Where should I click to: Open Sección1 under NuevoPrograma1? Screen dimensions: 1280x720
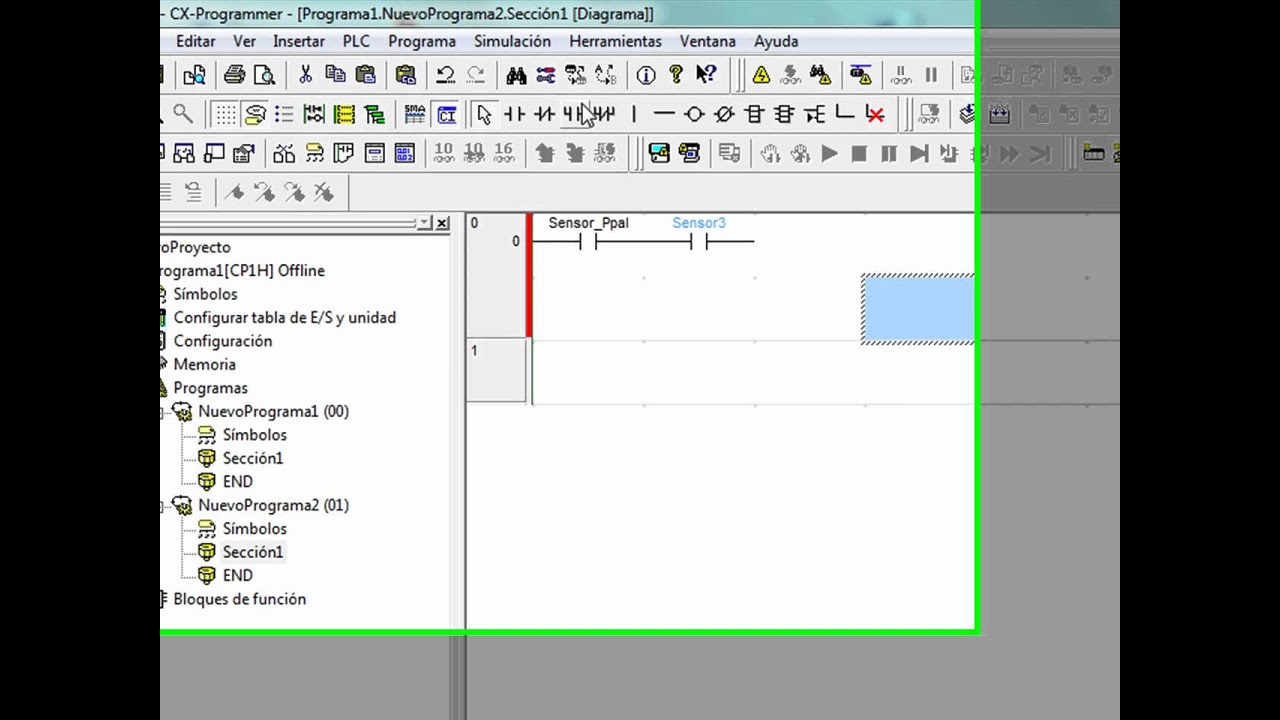tap(253, 458)
